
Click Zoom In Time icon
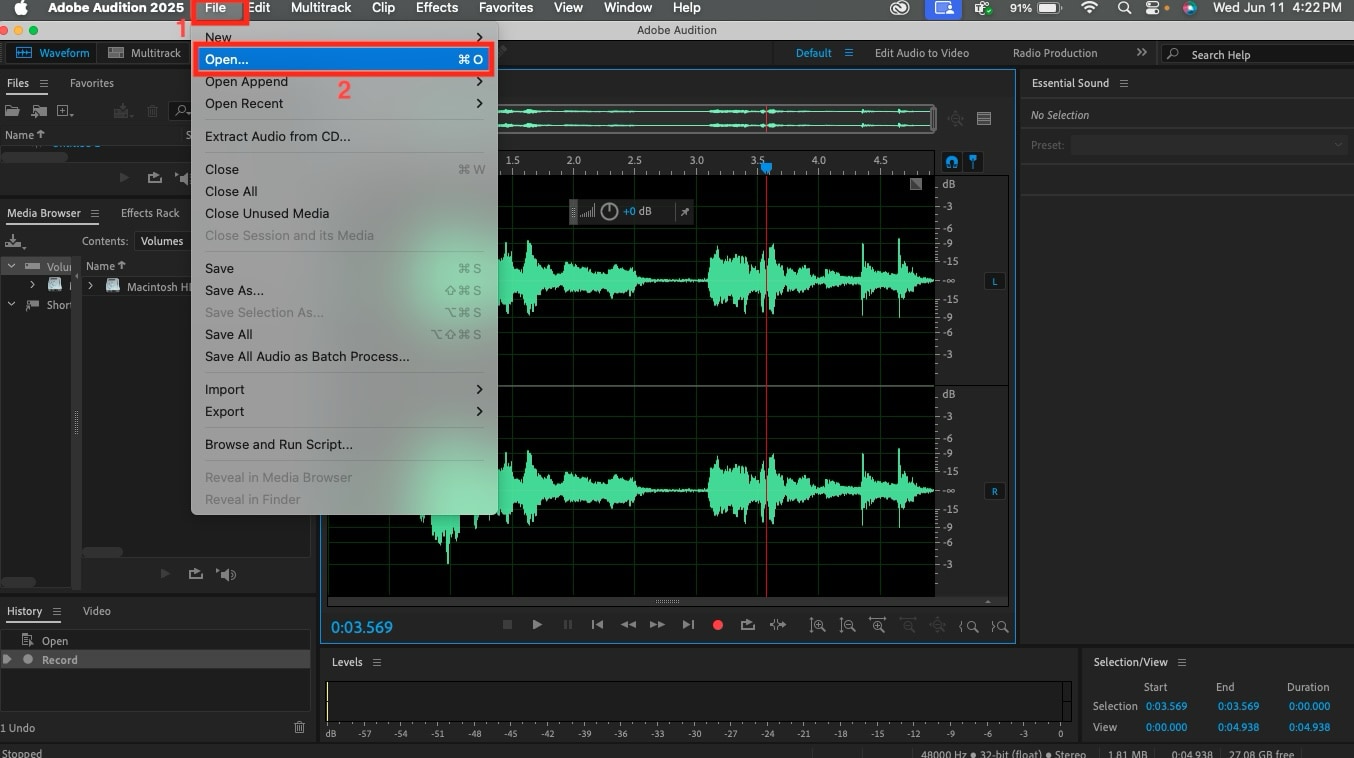pyautogui.click(x=878, y=626)
